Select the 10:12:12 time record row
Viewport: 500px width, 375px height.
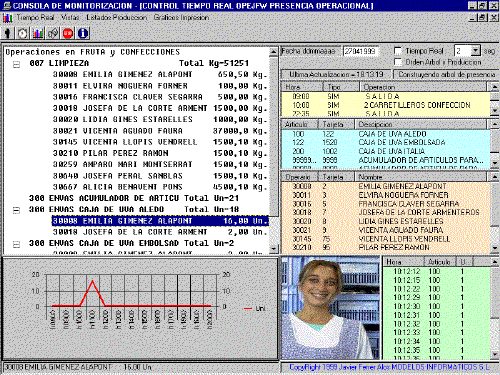point(436,272)
